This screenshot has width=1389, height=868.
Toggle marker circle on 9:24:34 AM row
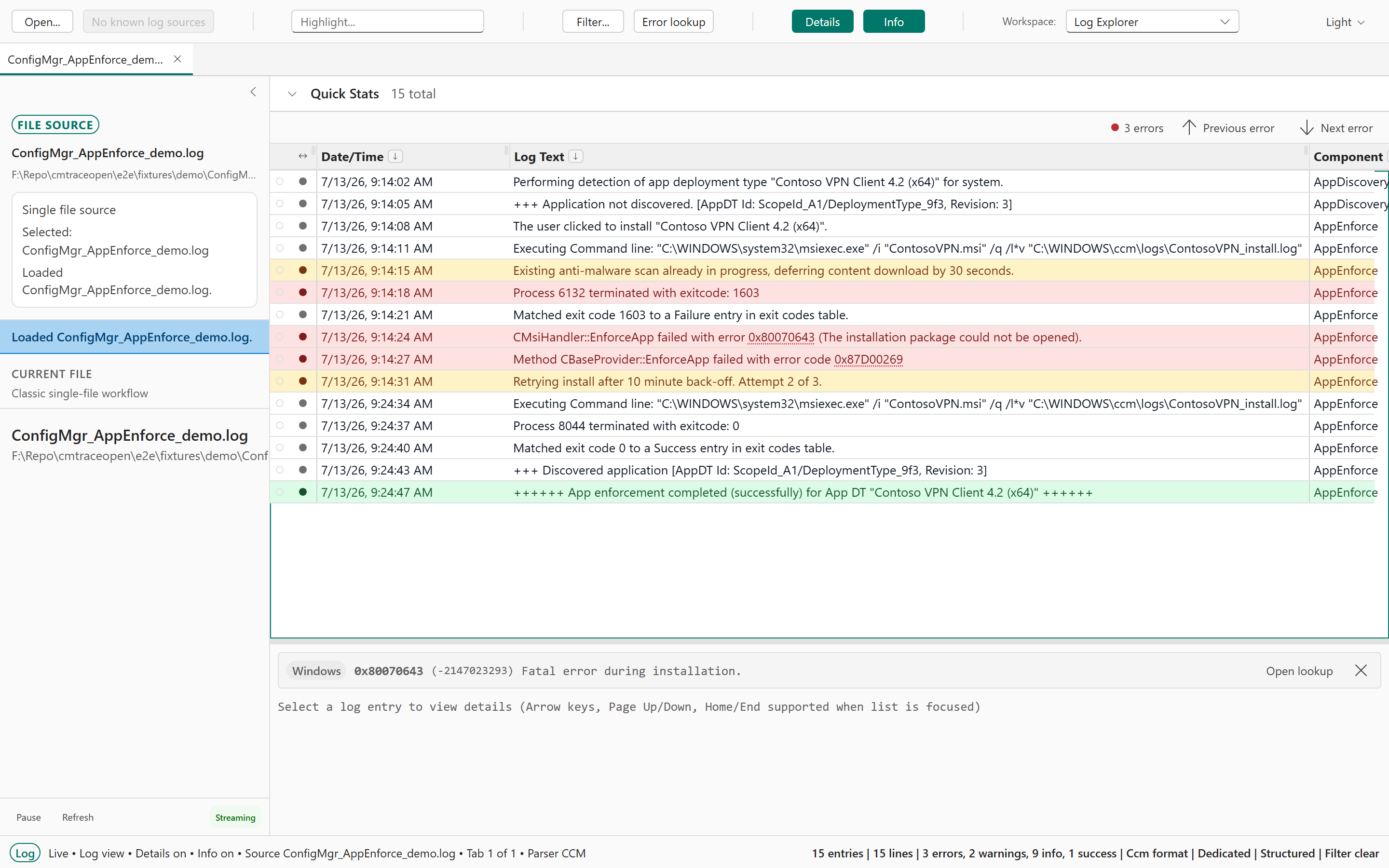(280, 404)
